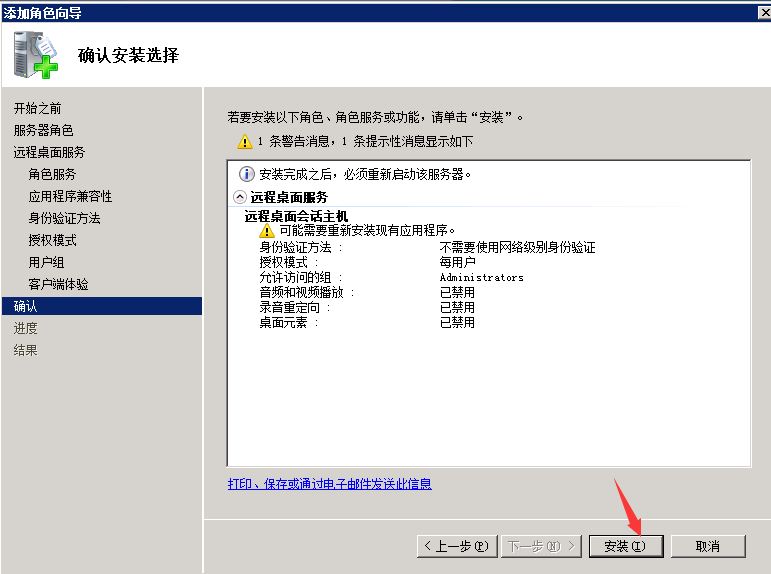Screen dimensions: 771x574
Task: Navigate to the 用户组 step
Action: click(46, 262)
